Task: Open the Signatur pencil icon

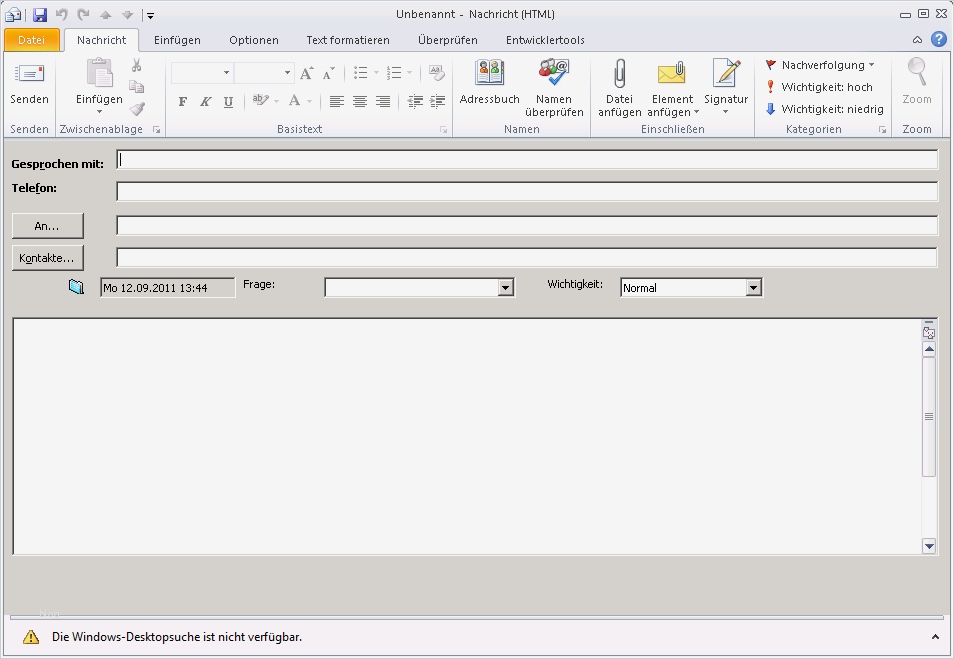Action: coord(725,74)
